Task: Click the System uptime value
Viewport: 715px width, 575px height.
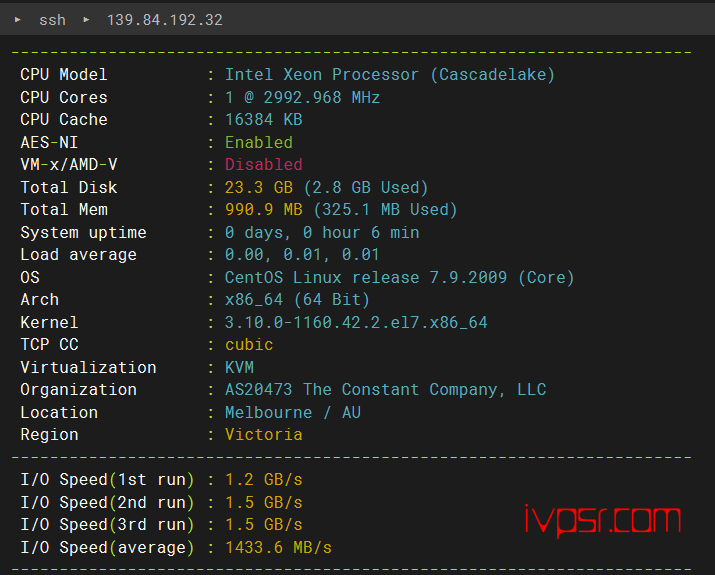Action: [x=322, y=233]
